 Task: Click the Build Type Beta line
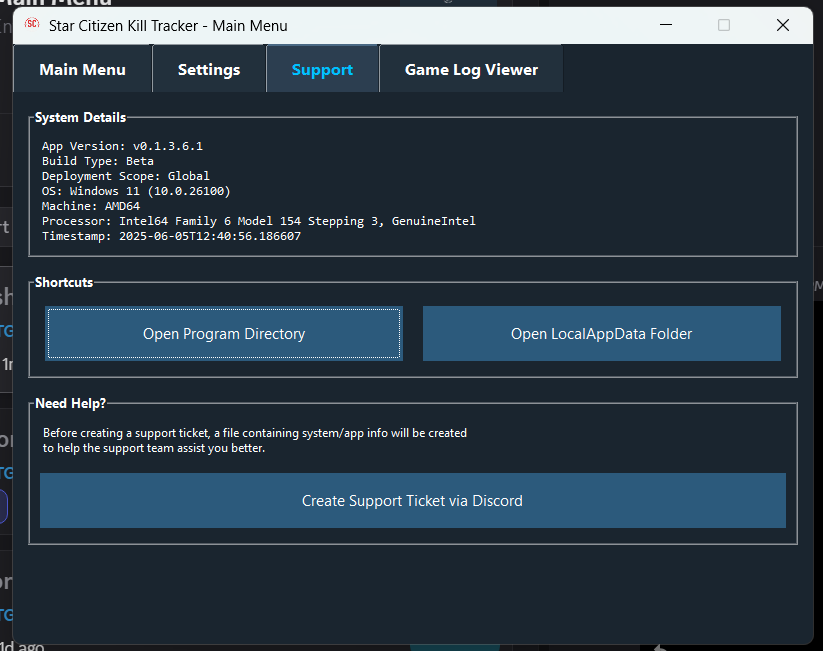pyautogui.click(x=98, y=160)
